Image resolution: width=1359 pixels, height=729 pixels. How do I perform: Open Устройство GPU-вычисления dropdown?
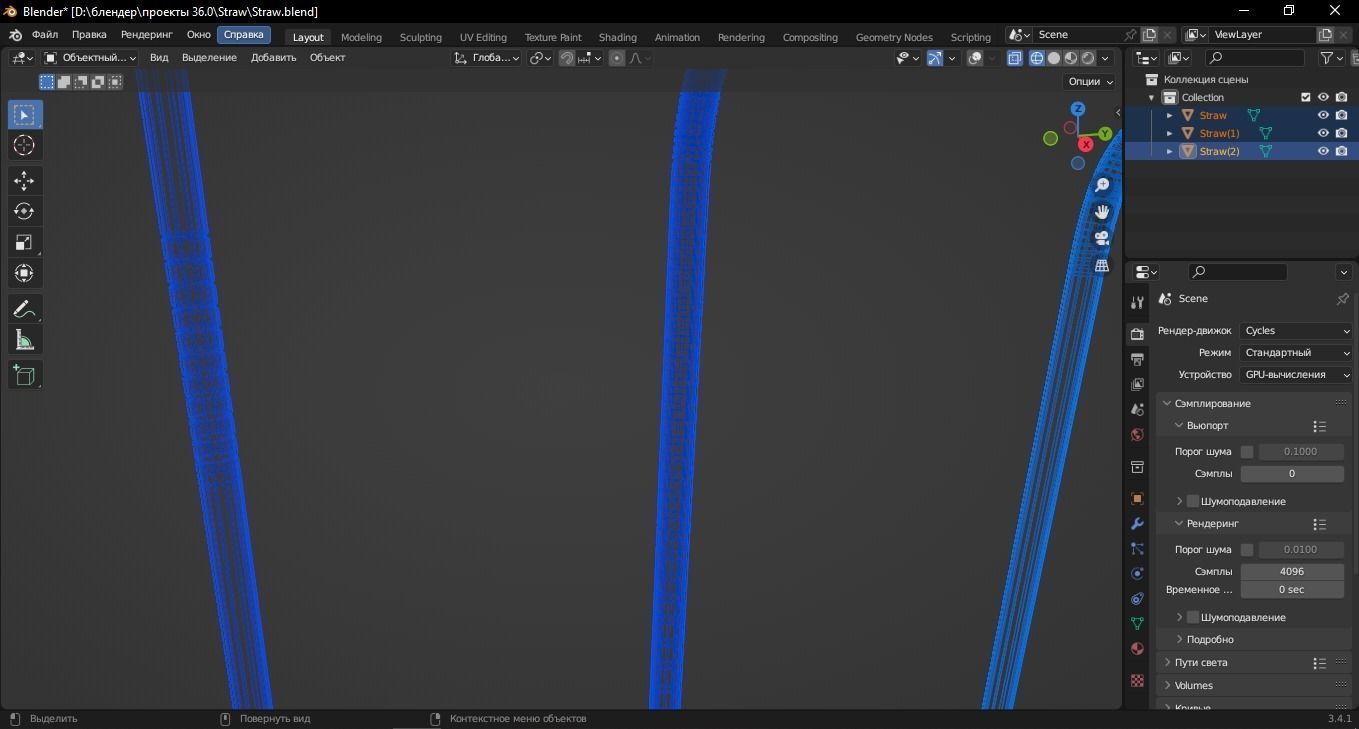(x=1296, y=375)
